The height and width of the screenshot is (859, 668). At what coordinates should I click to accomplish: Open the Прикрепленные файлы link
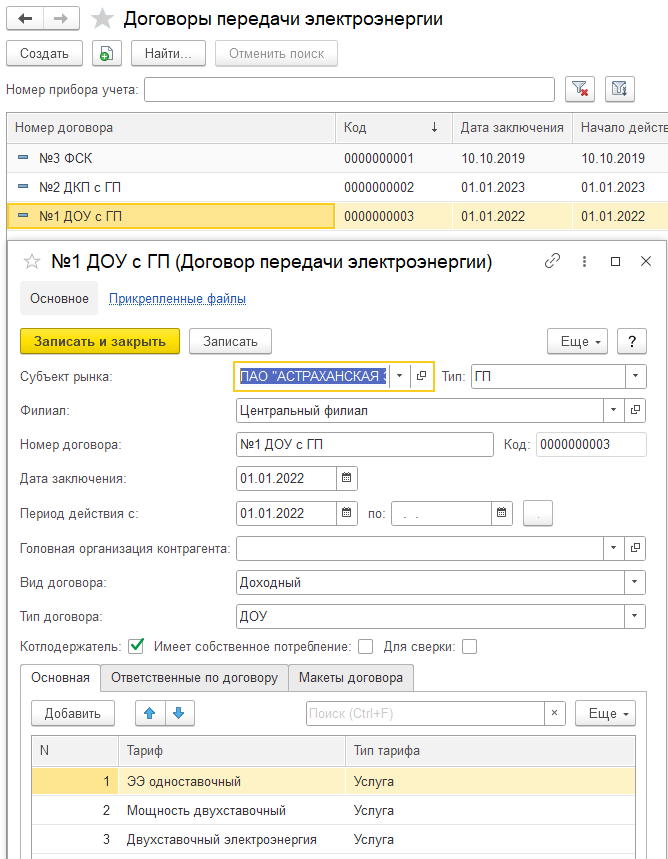(177, 298)
